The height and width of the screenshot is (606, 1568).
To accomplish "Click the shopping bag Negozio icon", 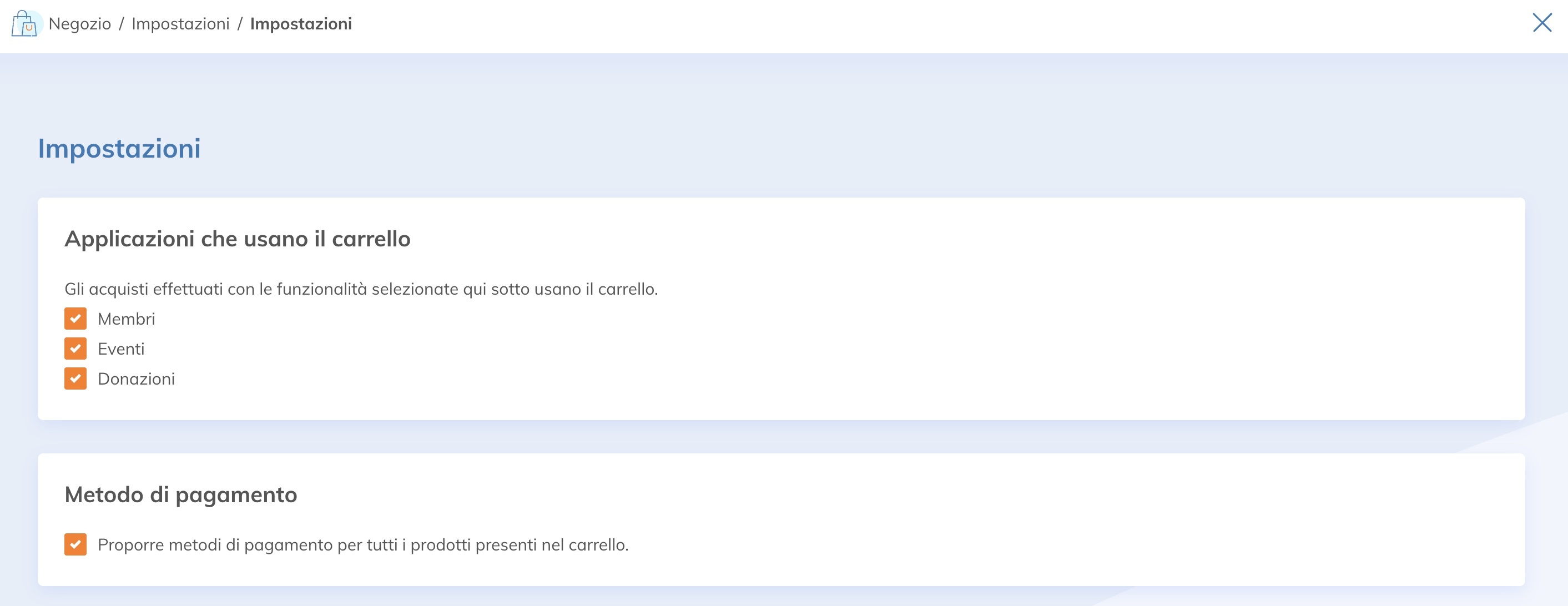I will (24, 24).
